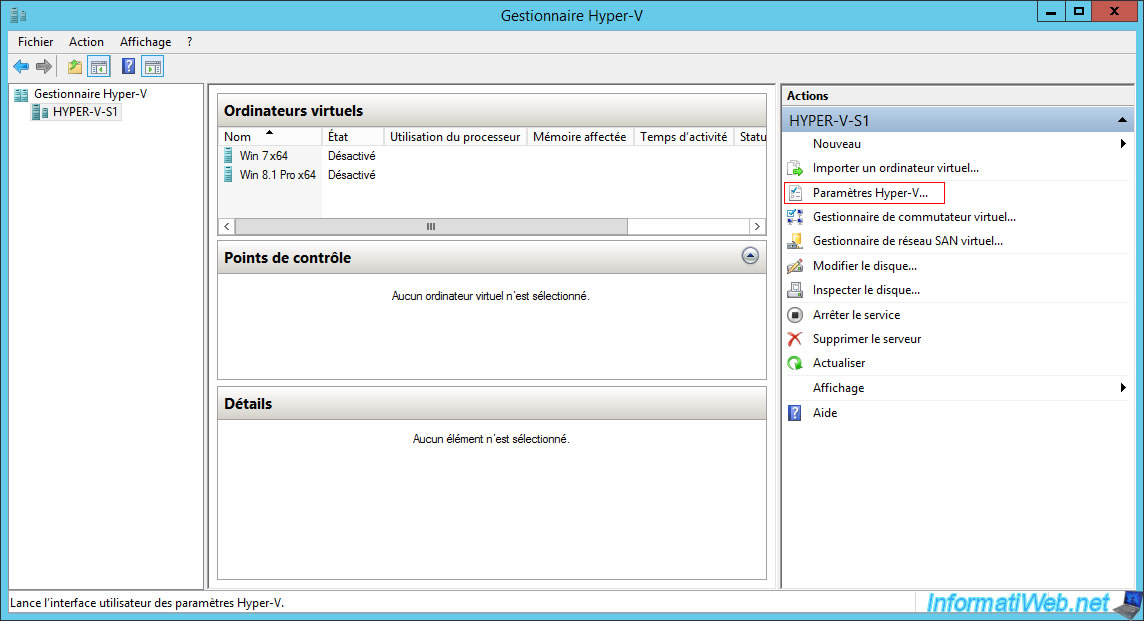The height and width of the screenshot is (621, 1144).
Task: Toggle the Action pane toolbar icon
Action: click(x=152, y=67)
